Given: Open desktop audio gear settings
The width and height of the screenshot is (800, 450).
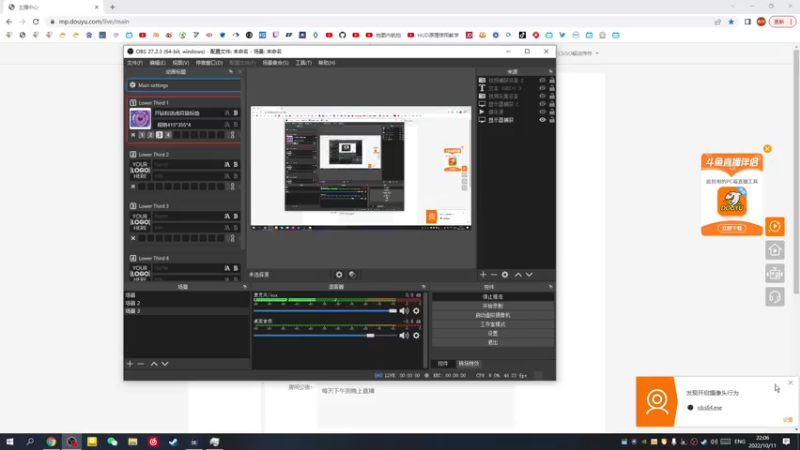Looking at the screenshot, I should click(x=416, y=336).
